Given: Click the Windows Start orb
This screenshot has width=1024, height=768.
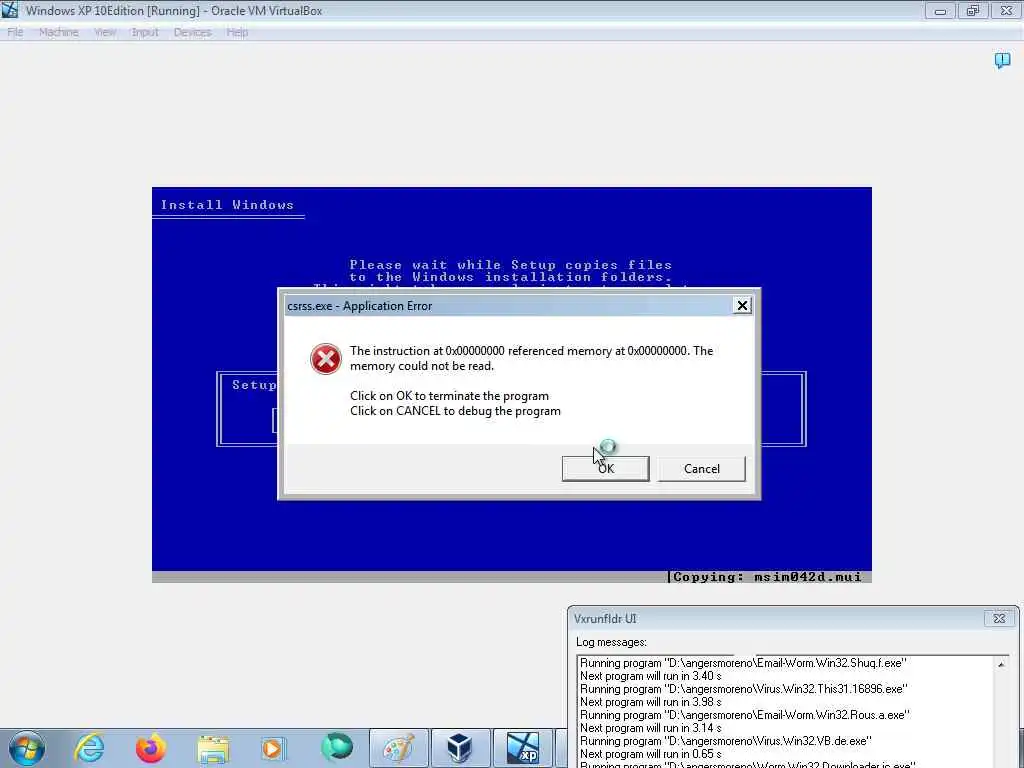Looking at the screenshot, I should (x=27, y=748).
